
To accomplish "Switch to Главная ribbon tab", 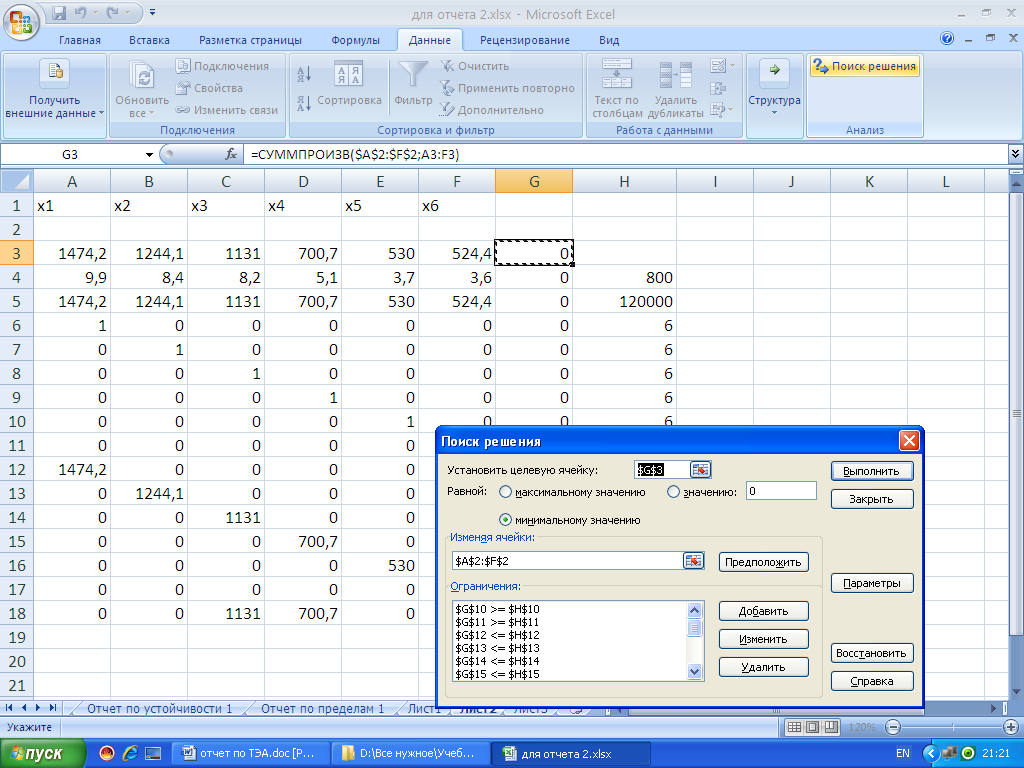I will 80,40.
